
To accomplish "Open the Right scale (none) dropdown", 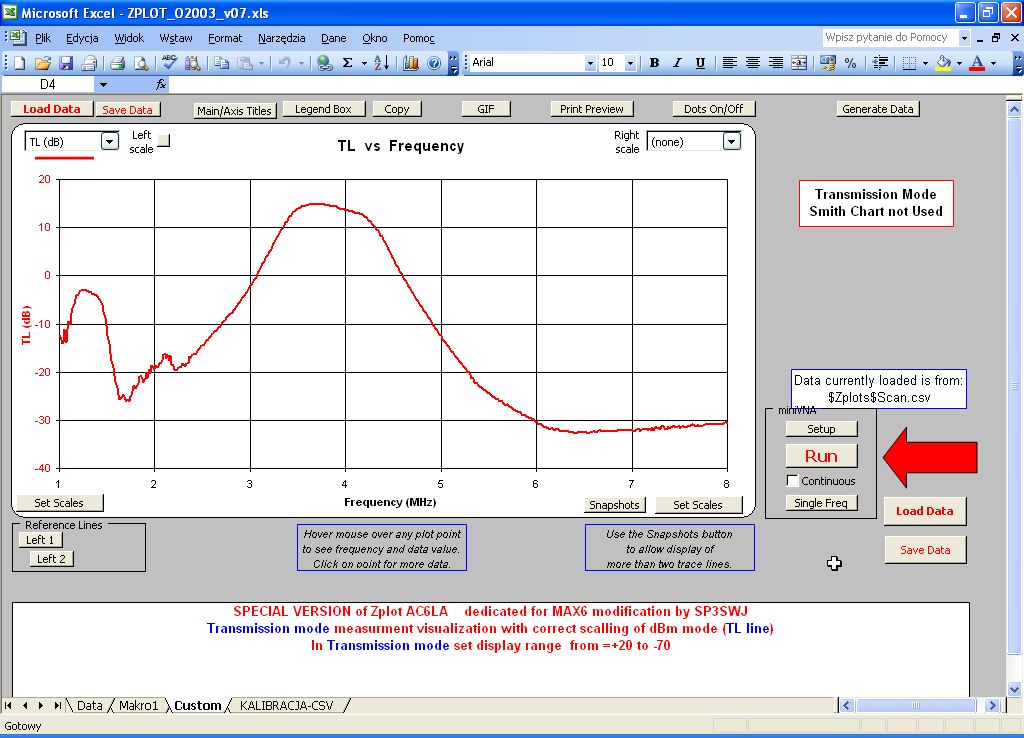I will pos(731,142).
